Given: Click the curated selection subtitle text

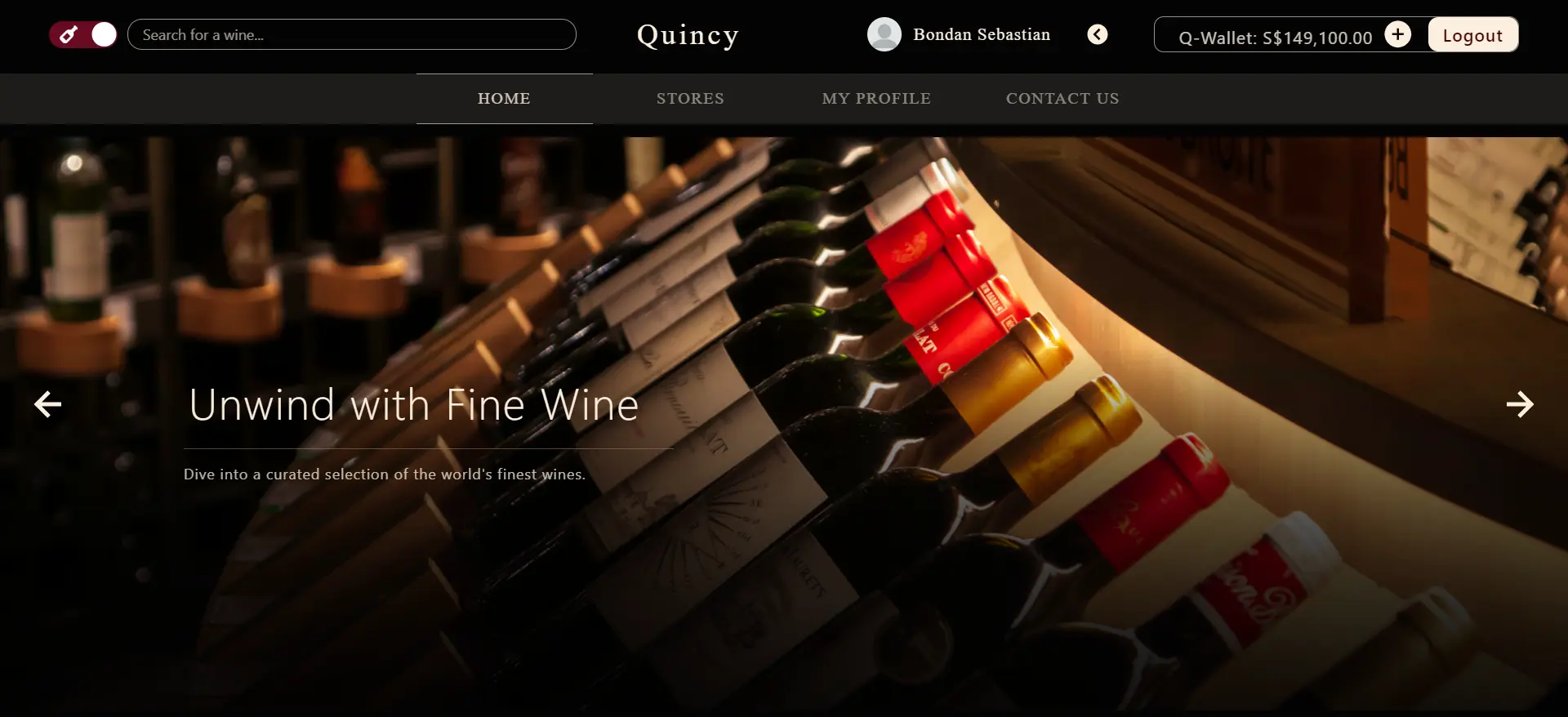Looking at the screenshot, I should (385, 474).
